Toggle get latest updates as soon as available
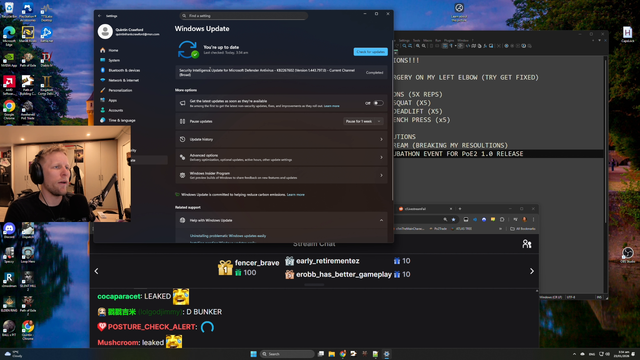The height and width of the screenshot is (360, 640). tap(378, 103)
